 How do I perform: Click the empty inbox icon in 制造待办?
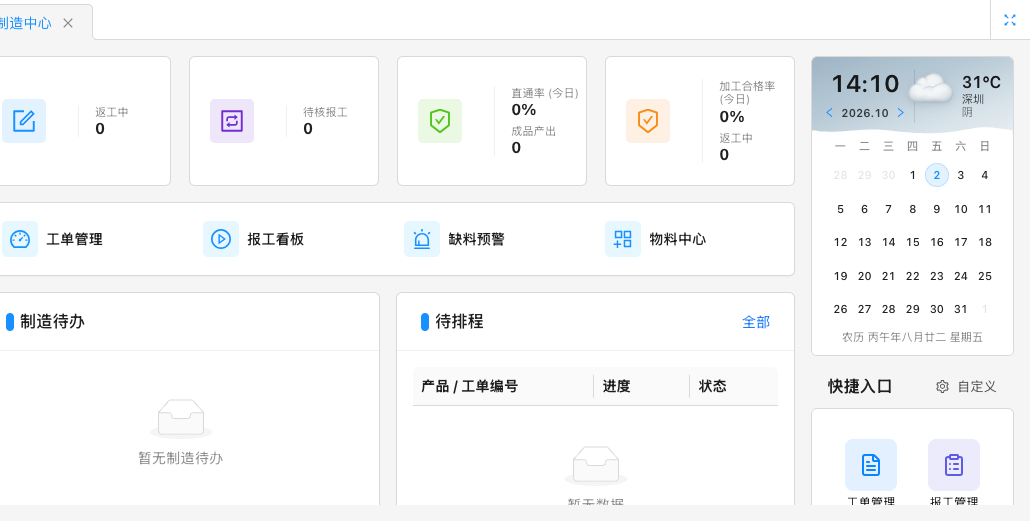pos(181,419)
